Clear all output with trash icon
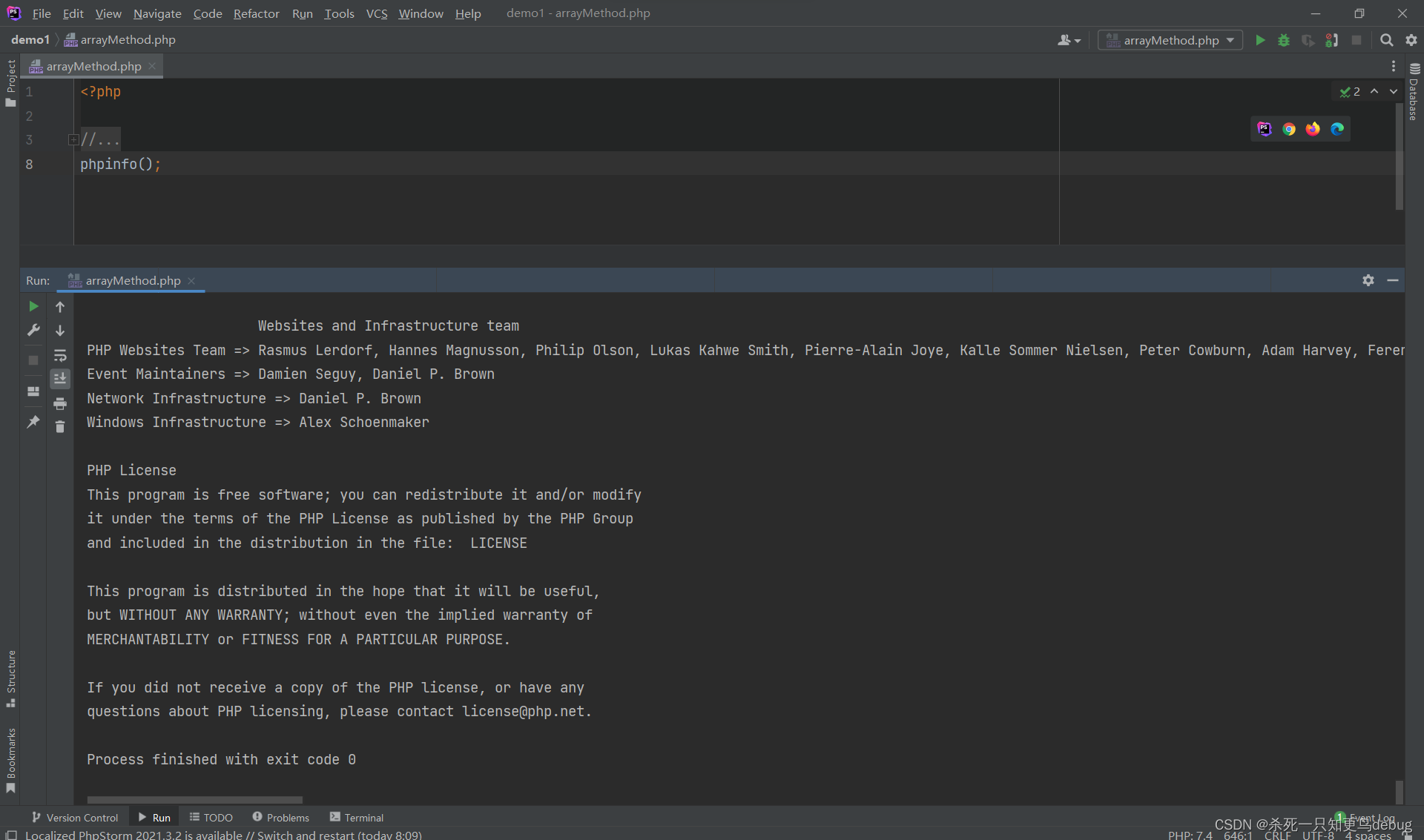This screenshot has height=840, width=1424. click(60, 427)
